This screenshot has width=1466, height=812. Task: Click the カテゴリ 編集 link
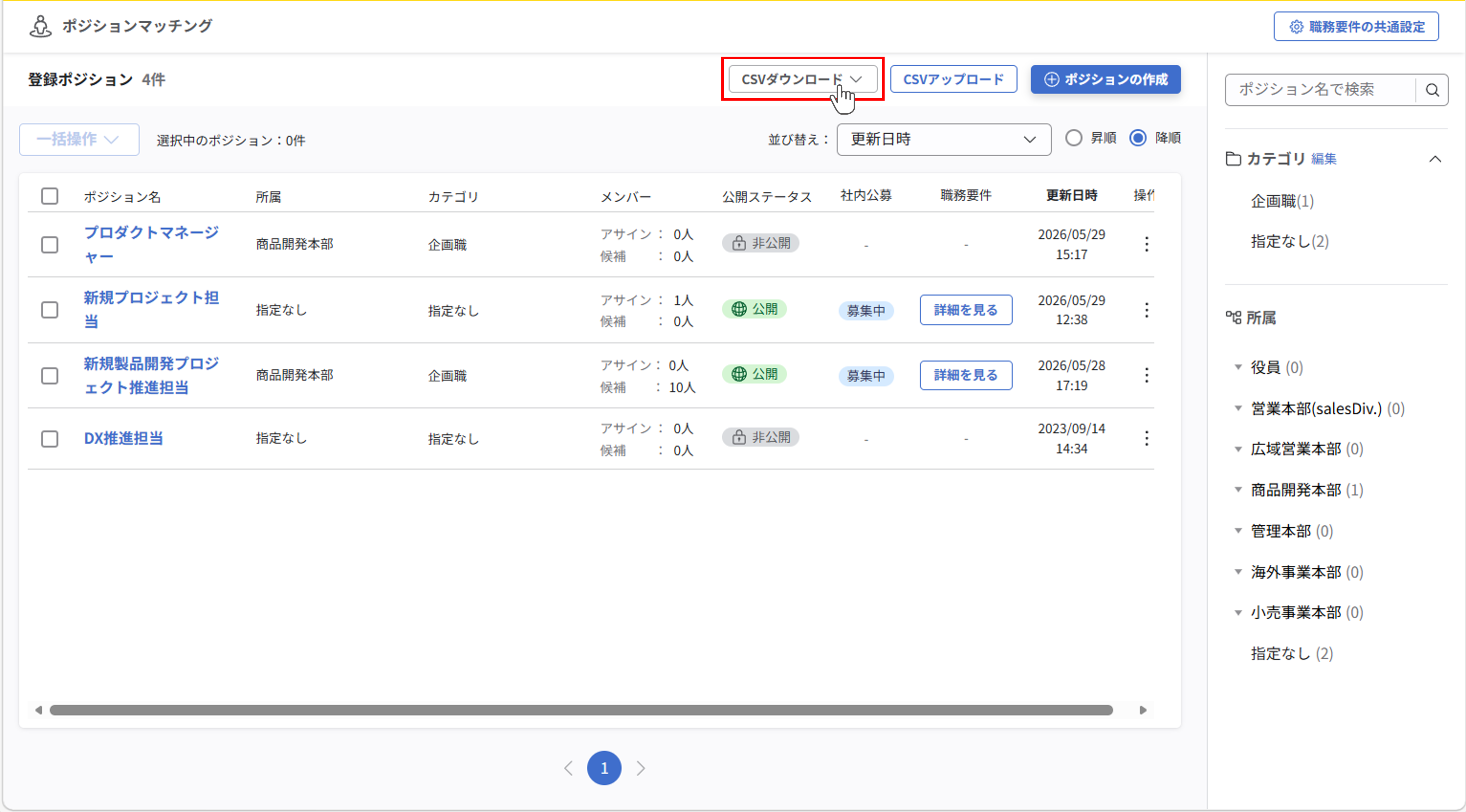(x=1323, y=159)
